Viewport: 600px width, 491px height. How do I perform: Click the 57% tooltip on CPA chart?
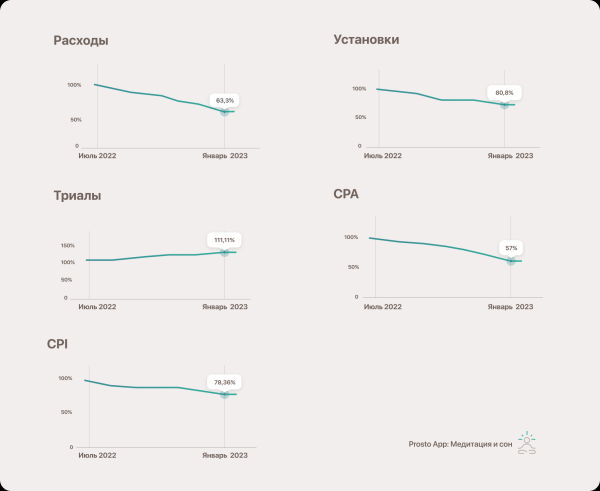512,247
